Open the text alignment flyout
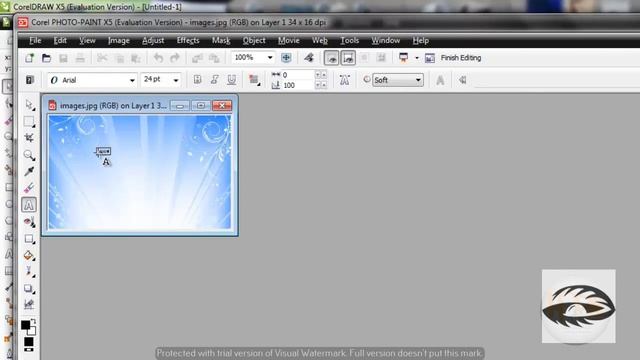640x360 pixels. tap(254, 80)
